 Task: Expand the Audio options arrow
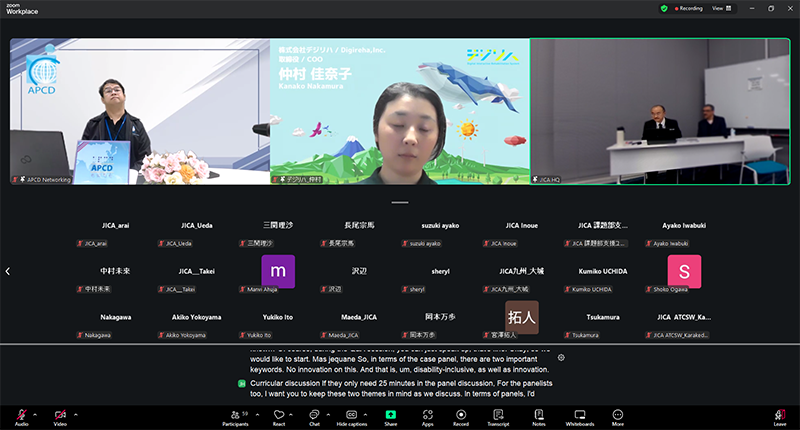click(x=35, y=412)
